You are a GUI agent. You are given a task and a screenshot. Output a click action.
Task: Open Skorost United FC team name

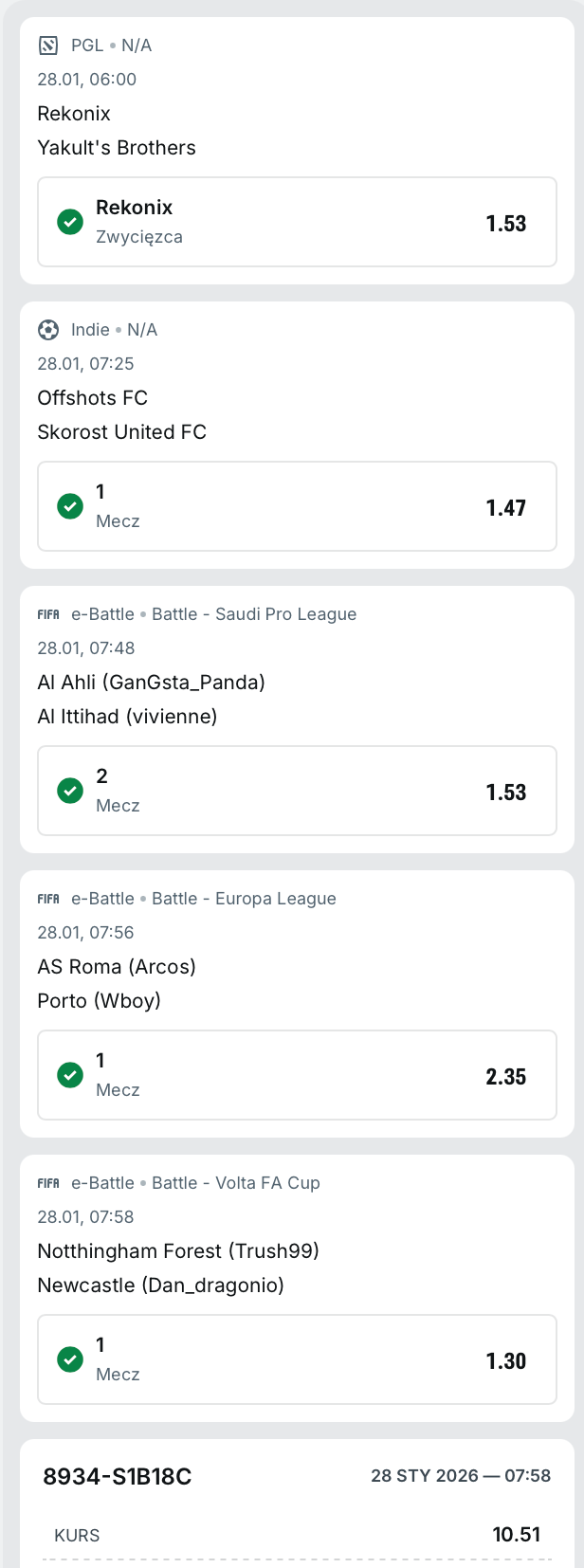(x=121, y=432)
